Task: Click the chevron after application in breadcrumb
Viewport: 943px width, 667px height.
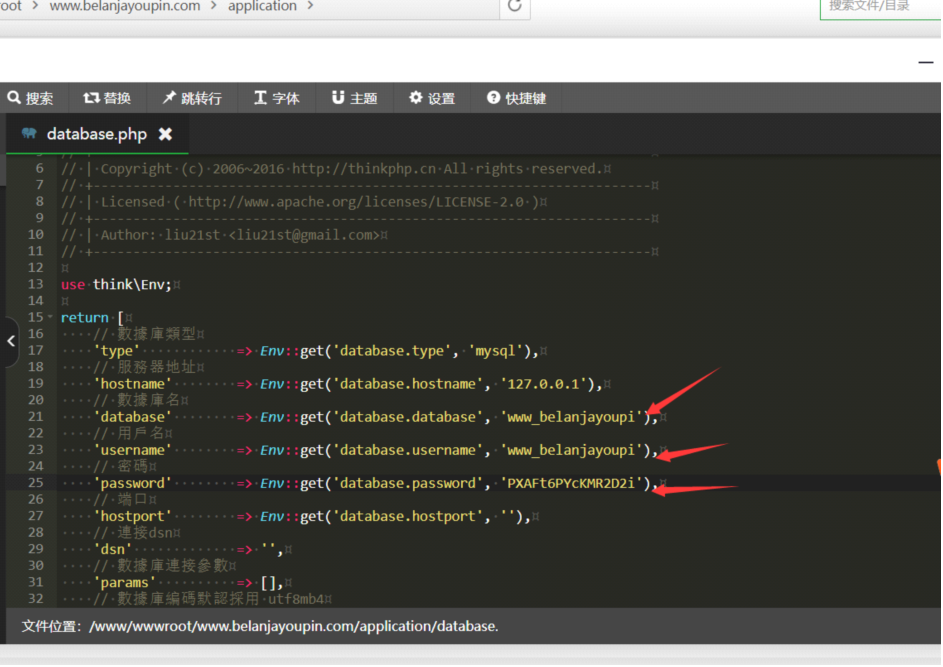Action: pos(310,6)
